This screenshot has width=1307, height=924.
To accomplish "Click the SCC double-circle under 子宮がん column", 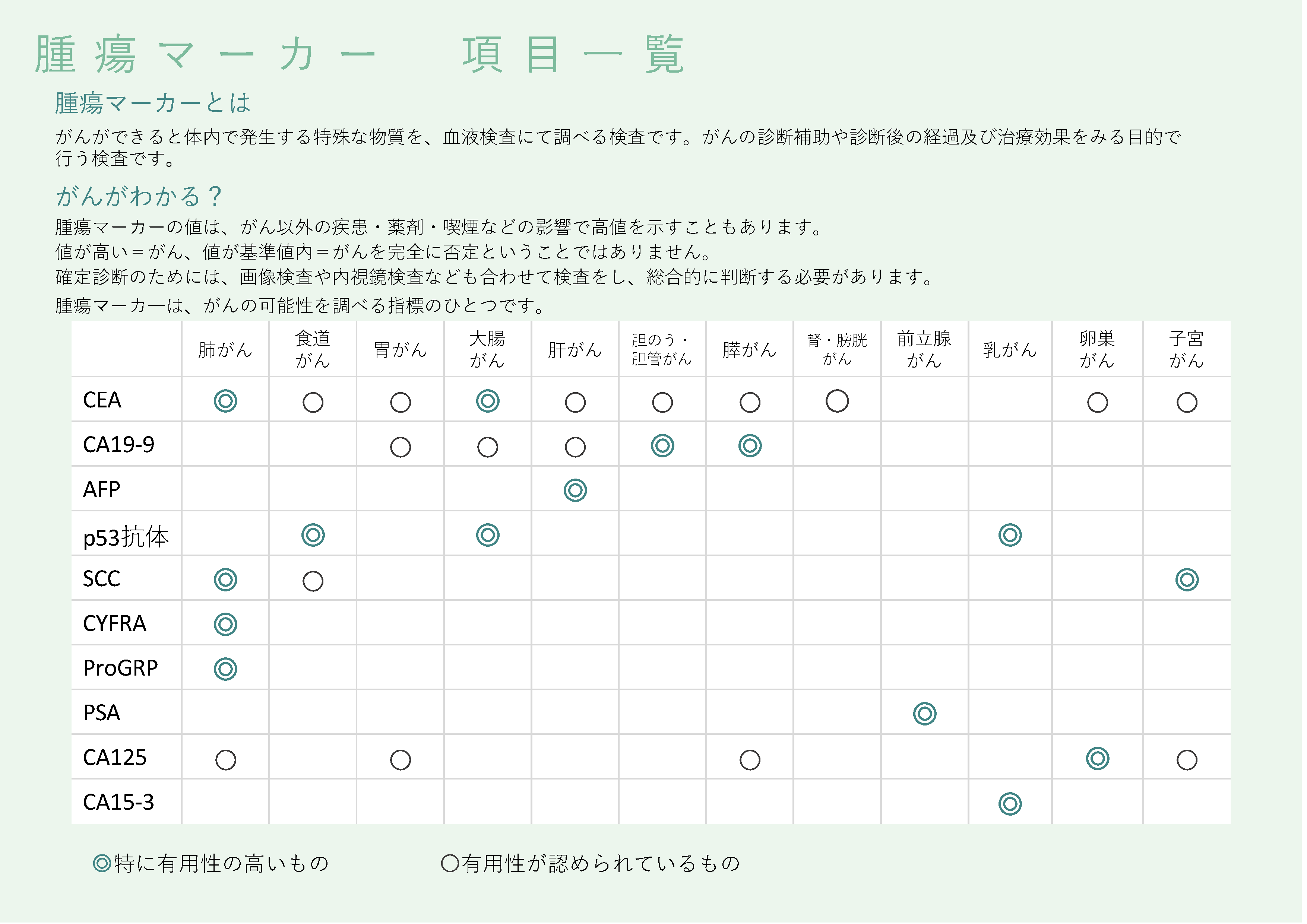I will pyautogui.click(x=1187, y=580).
